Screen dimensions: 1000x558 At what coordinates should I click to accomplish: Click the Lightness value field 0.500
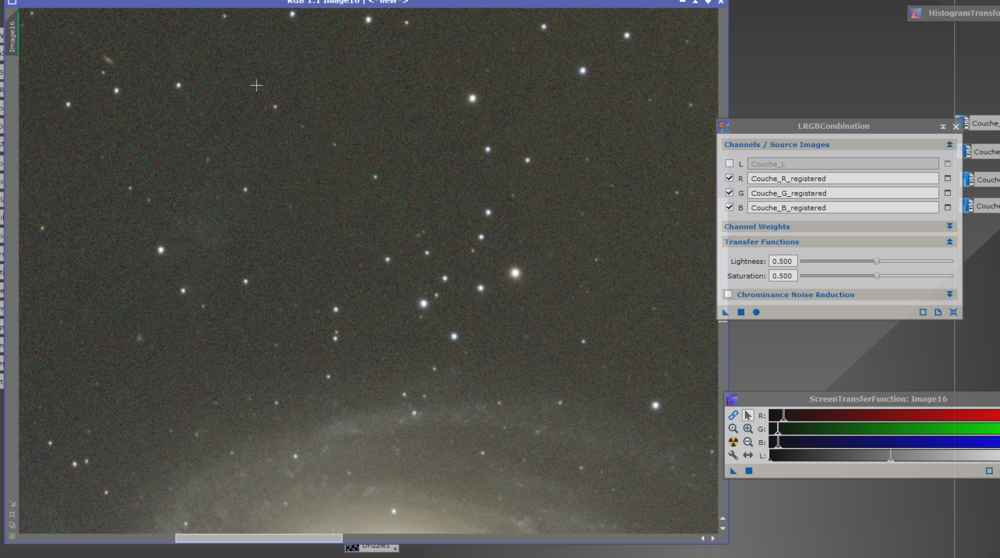783,261
